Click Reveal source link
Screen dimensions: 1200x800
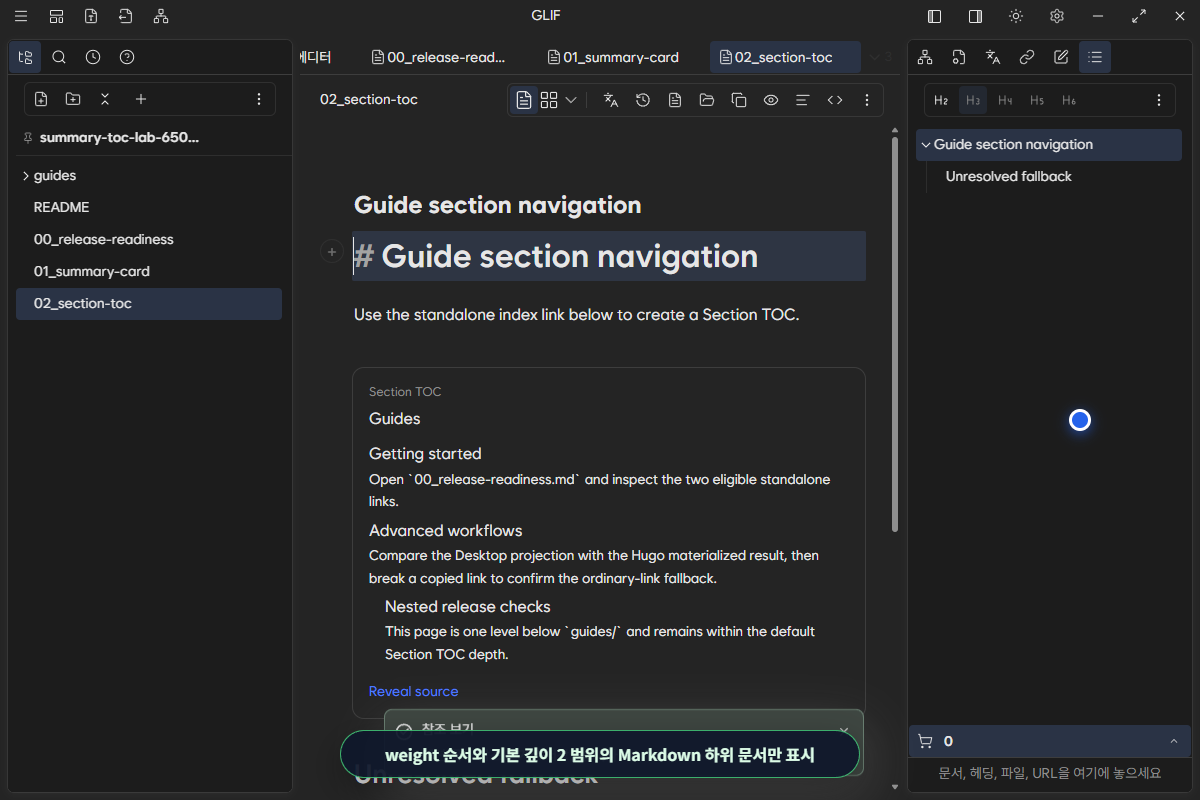(x=413, y=691)
